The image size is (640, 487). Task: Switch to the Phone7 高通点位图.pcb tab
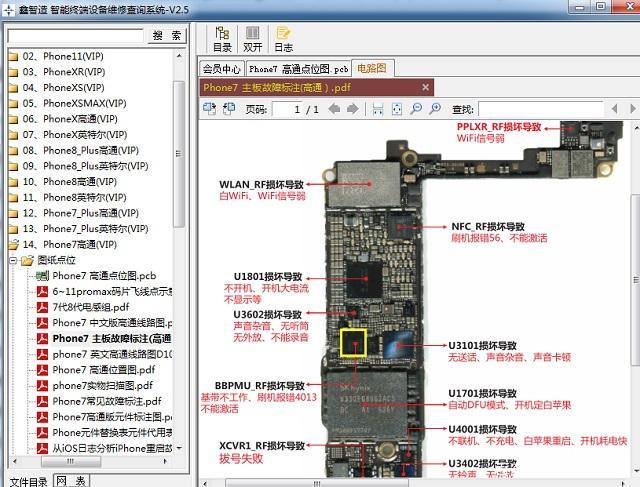pos(298,69)
